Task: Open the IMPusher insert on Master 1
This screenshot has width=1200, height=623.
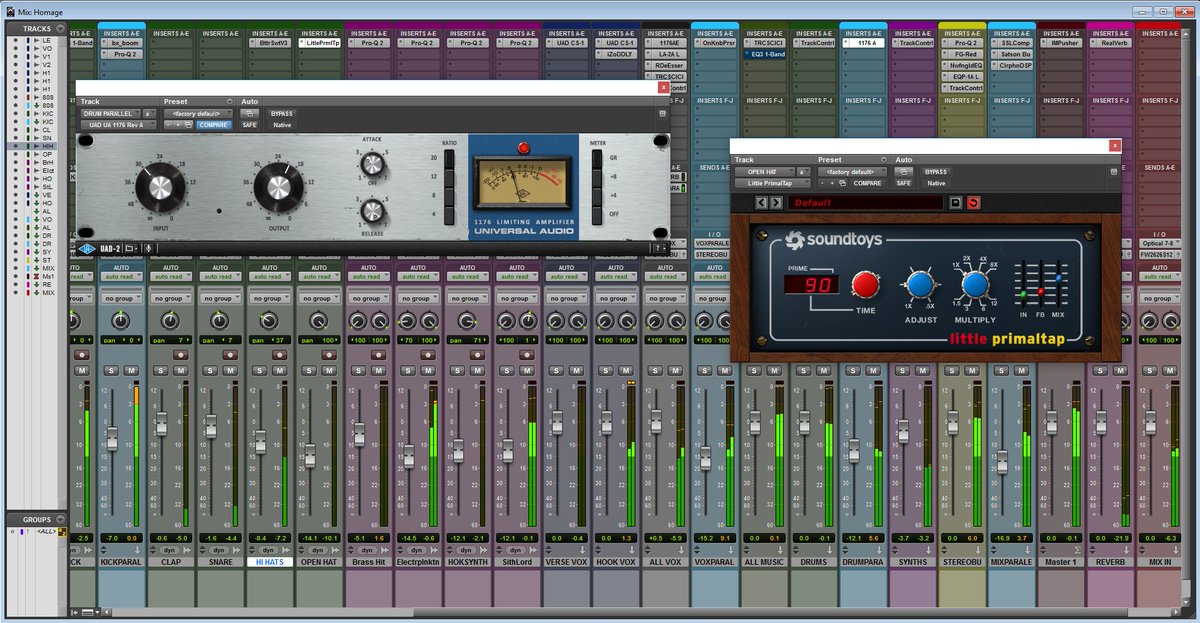Action: point(1060,43)
